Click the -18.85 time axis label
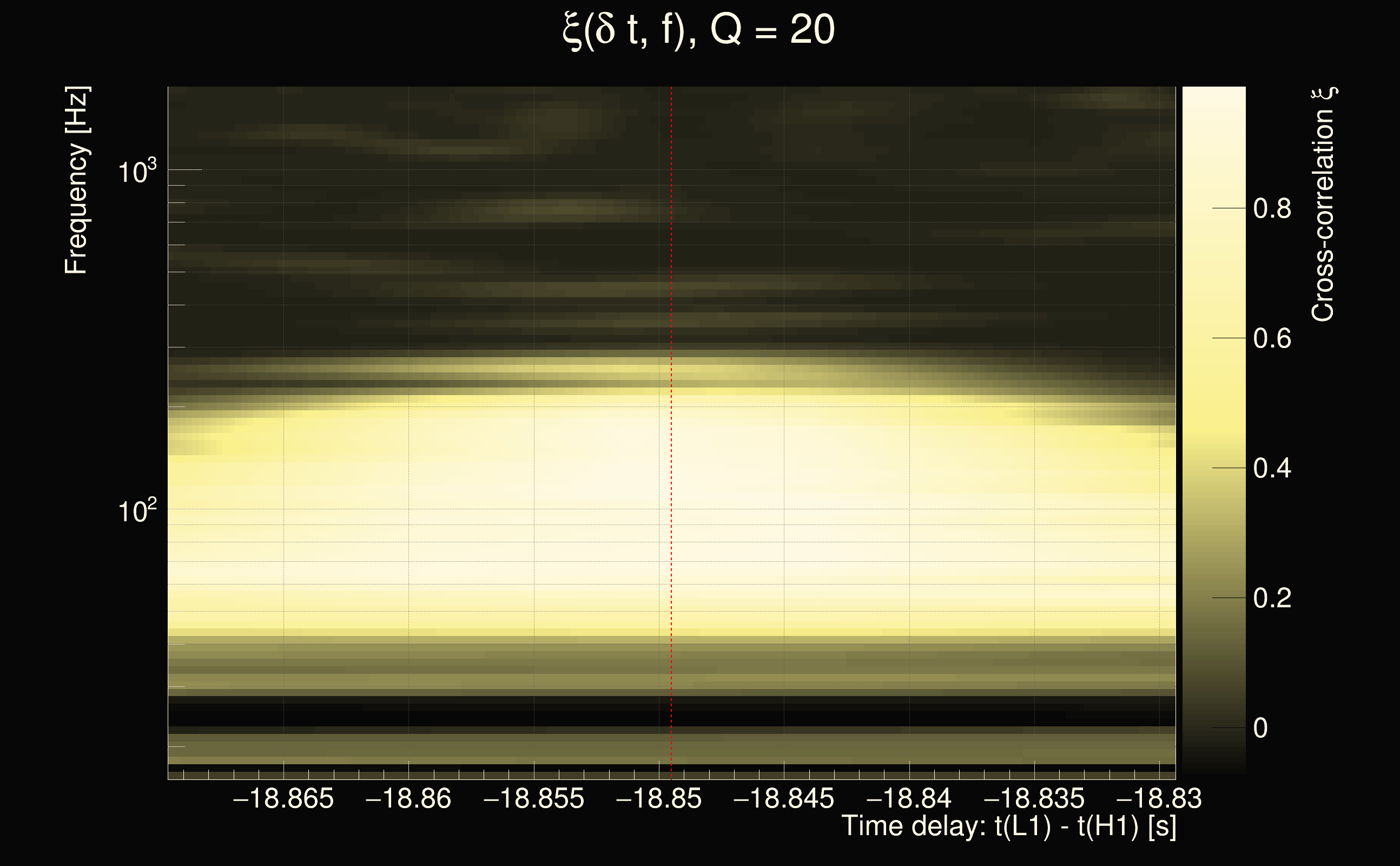This screenshot has height=866, width=1400. (658, 798)
